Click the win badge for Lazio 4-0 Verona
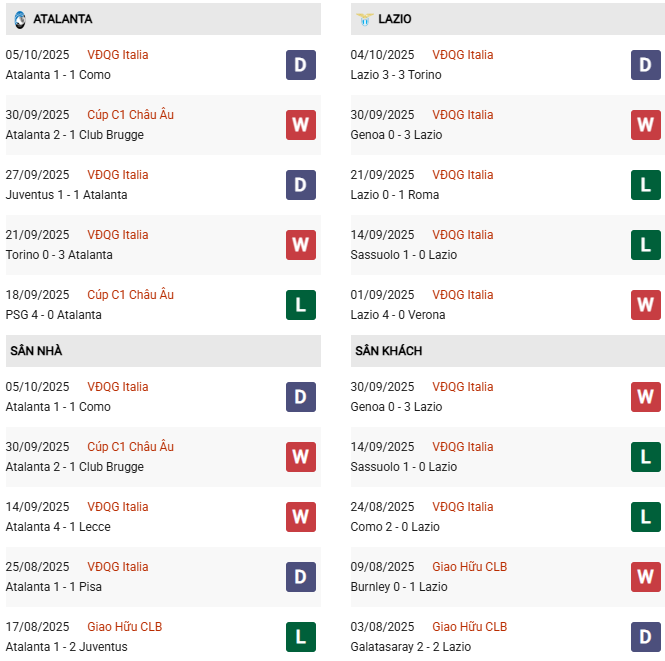The height and width of the screenshot is (661, 665). point(646,305)
